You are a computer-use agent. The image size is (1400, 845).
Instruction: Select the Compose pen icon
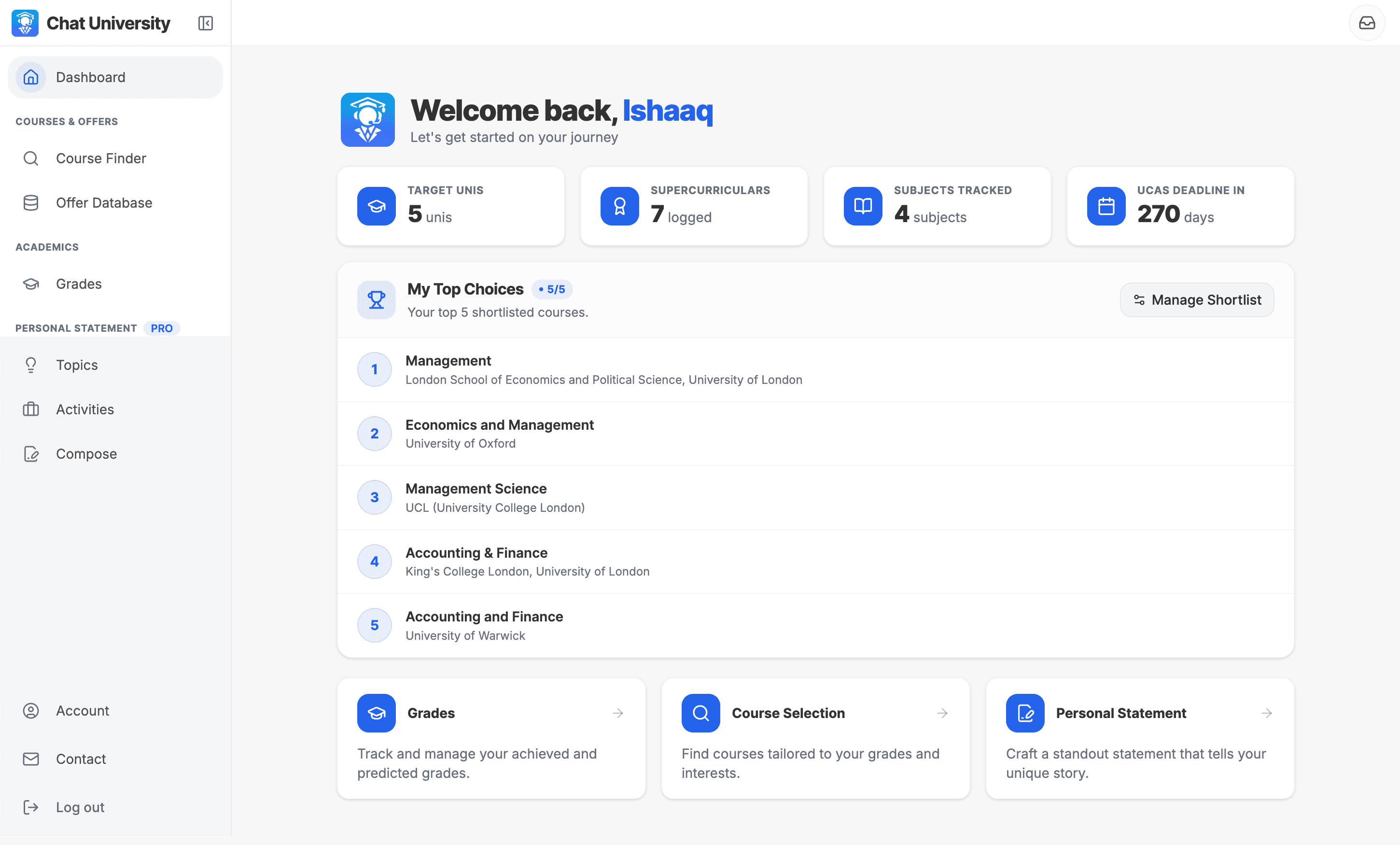pyautogui.click(x=31, y=453)
